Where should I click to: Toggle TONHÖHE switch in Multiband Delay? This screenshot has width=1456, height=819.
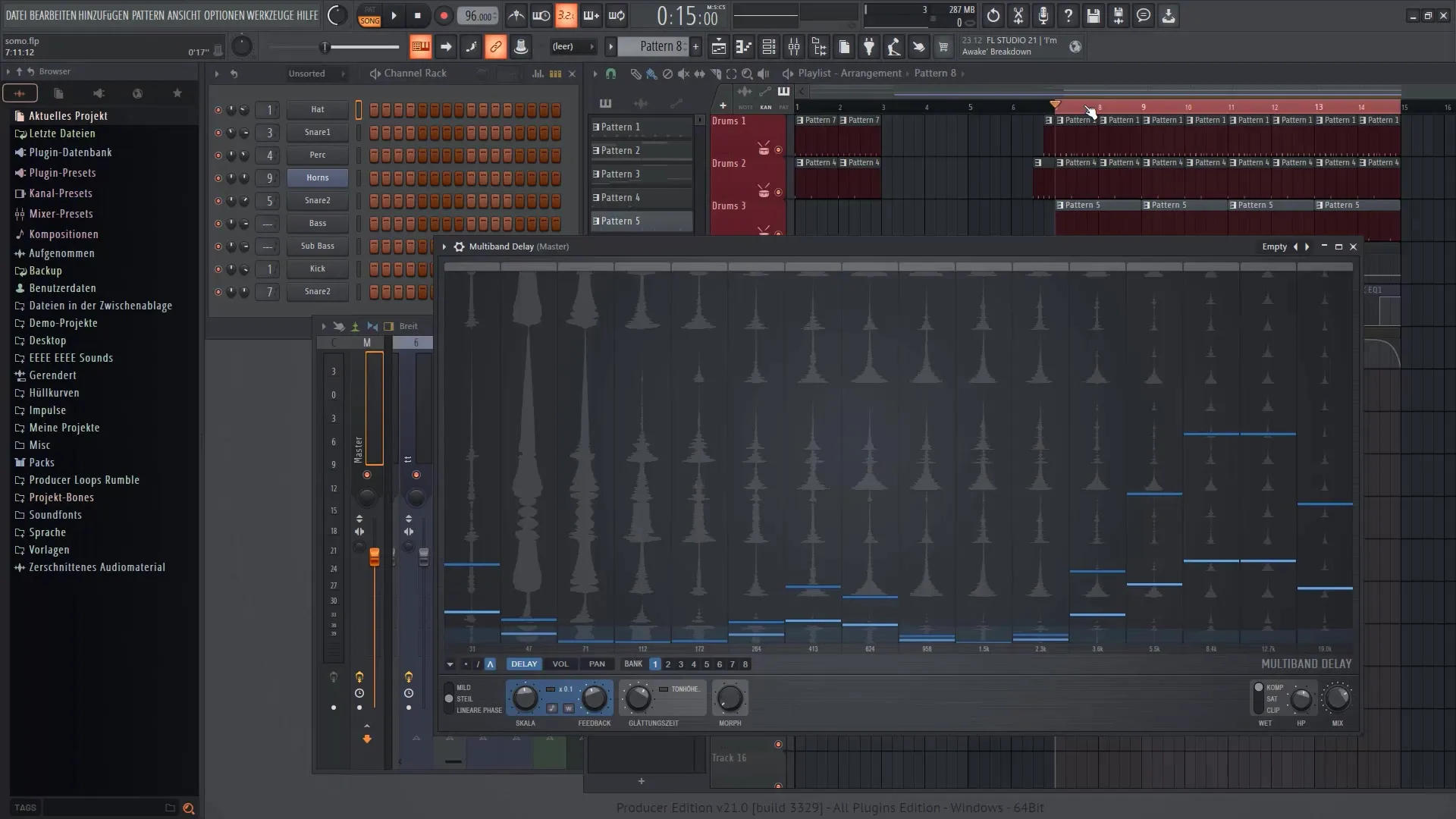click(x=664, y=689)
